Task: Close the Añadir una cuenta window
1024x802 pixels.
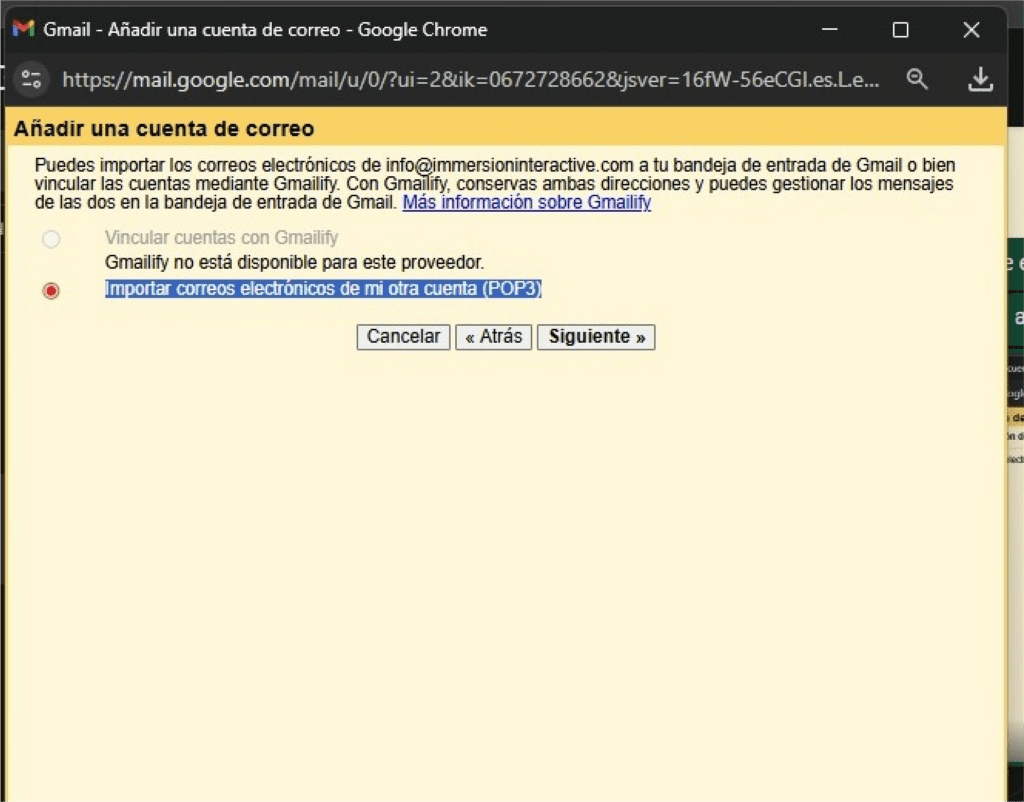Action: [x=971, y=30]
